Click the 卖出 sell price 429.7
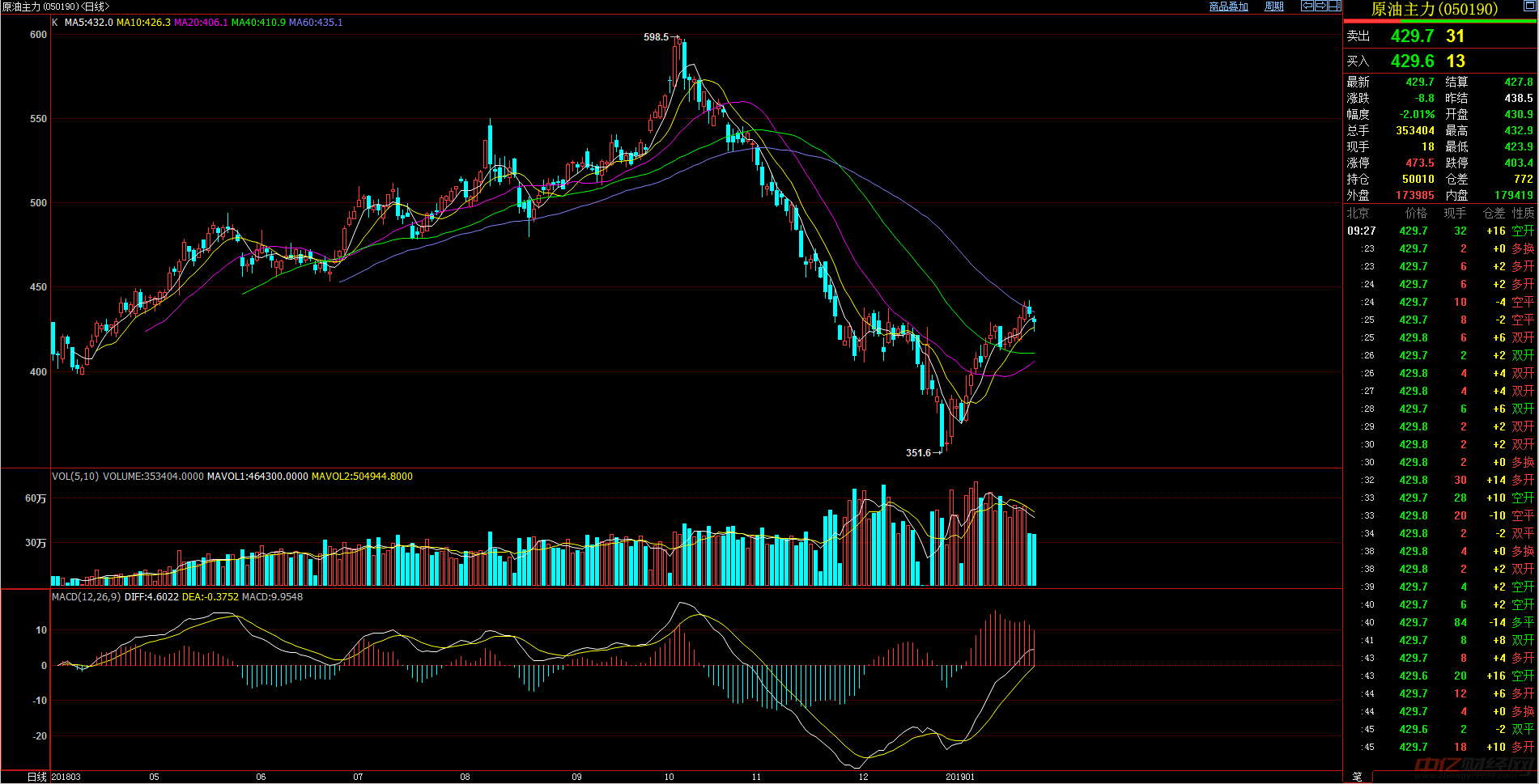The image size is (1539, 784). tap(1412, 36)
